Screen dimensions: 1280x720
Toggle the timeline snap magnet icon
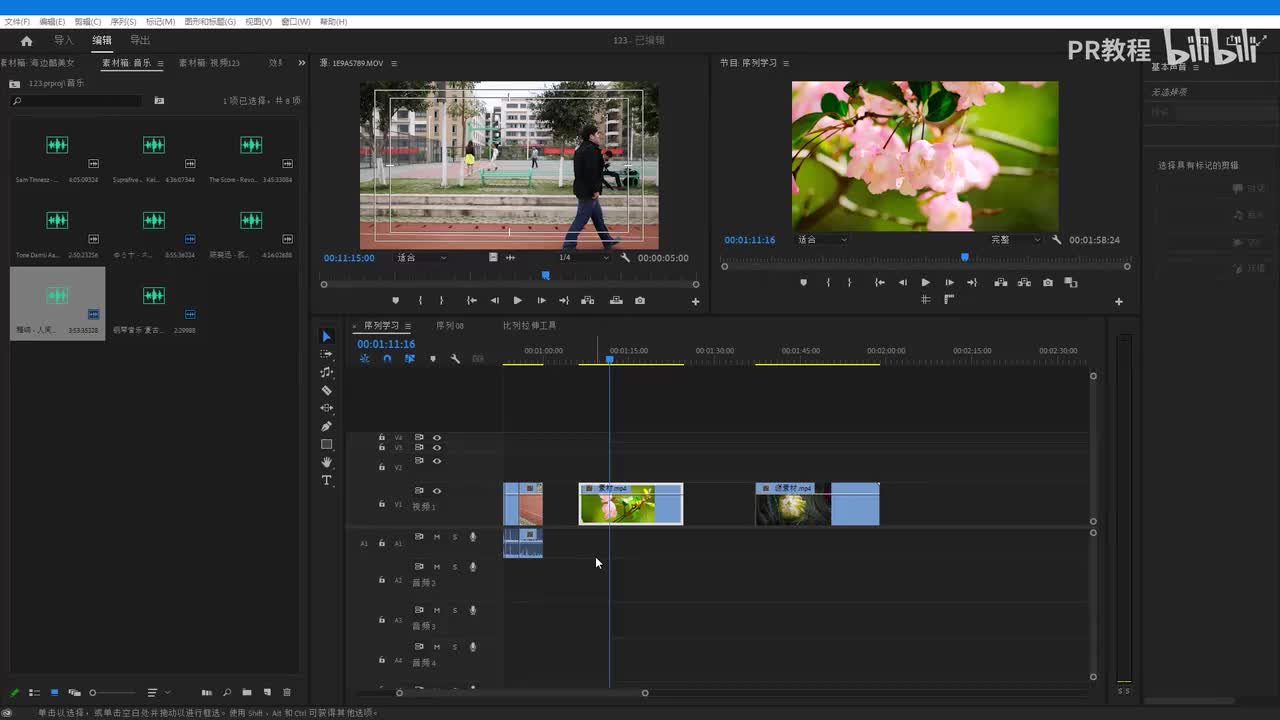click(387, 359)
